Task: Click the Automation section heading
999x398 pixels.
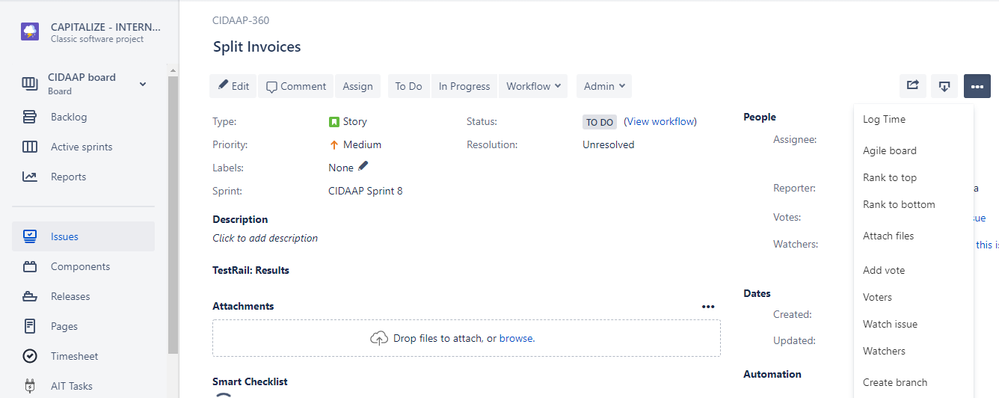Action: click(x=772, y=374)
